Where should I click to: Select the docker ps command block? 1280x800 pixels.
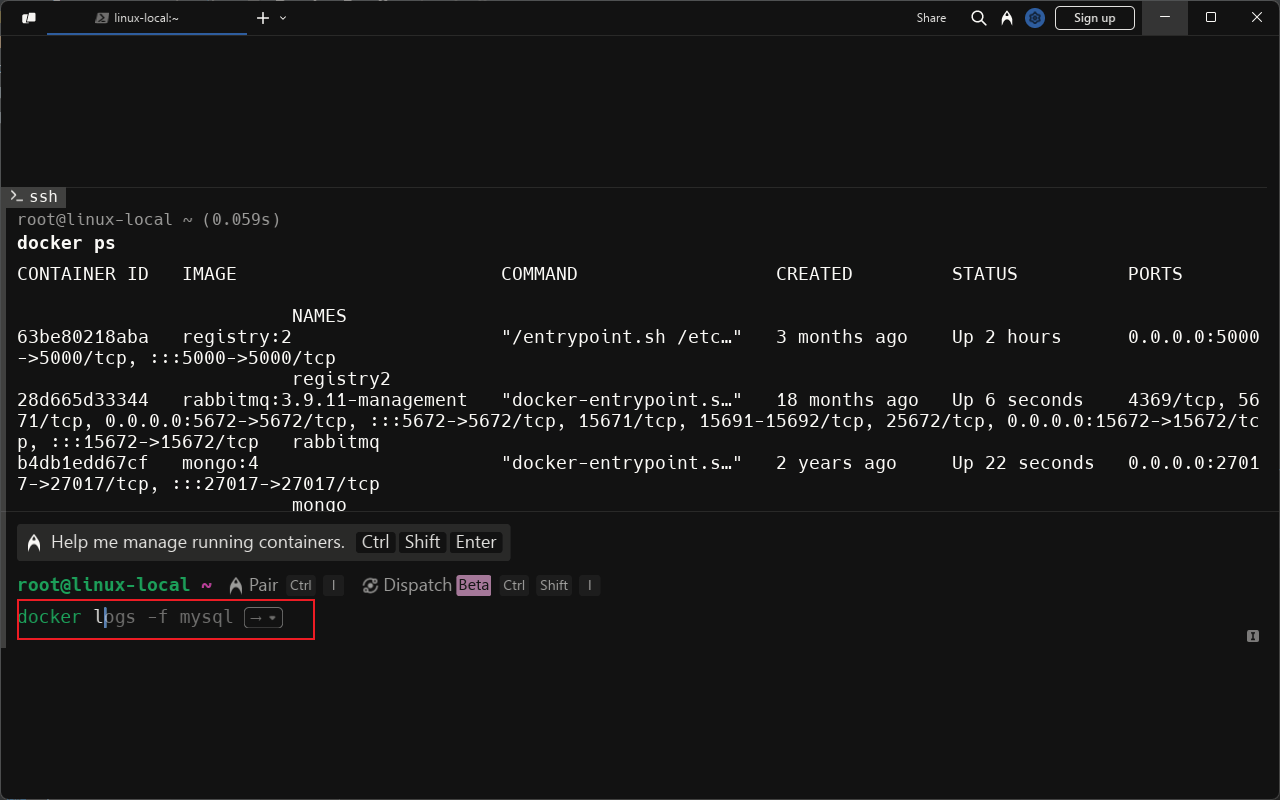[66, 243]
